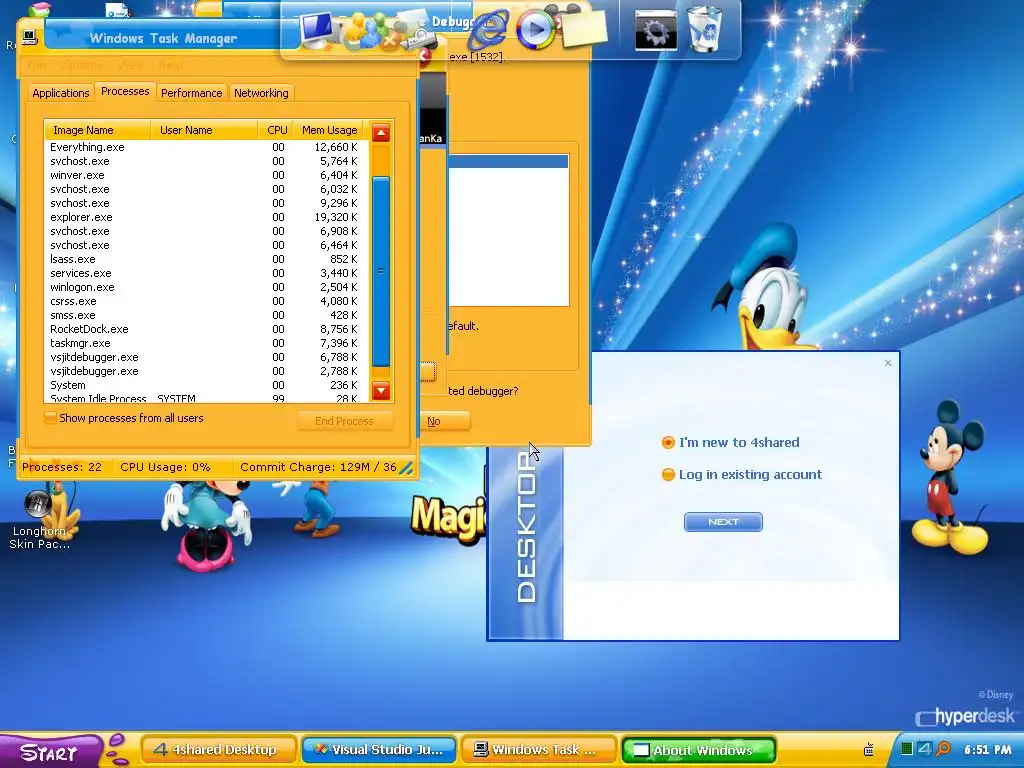This screenshot has height=768, width=1024.
Task: Launch Internet Explorer from the dock
Action: [x=488, y=30]
